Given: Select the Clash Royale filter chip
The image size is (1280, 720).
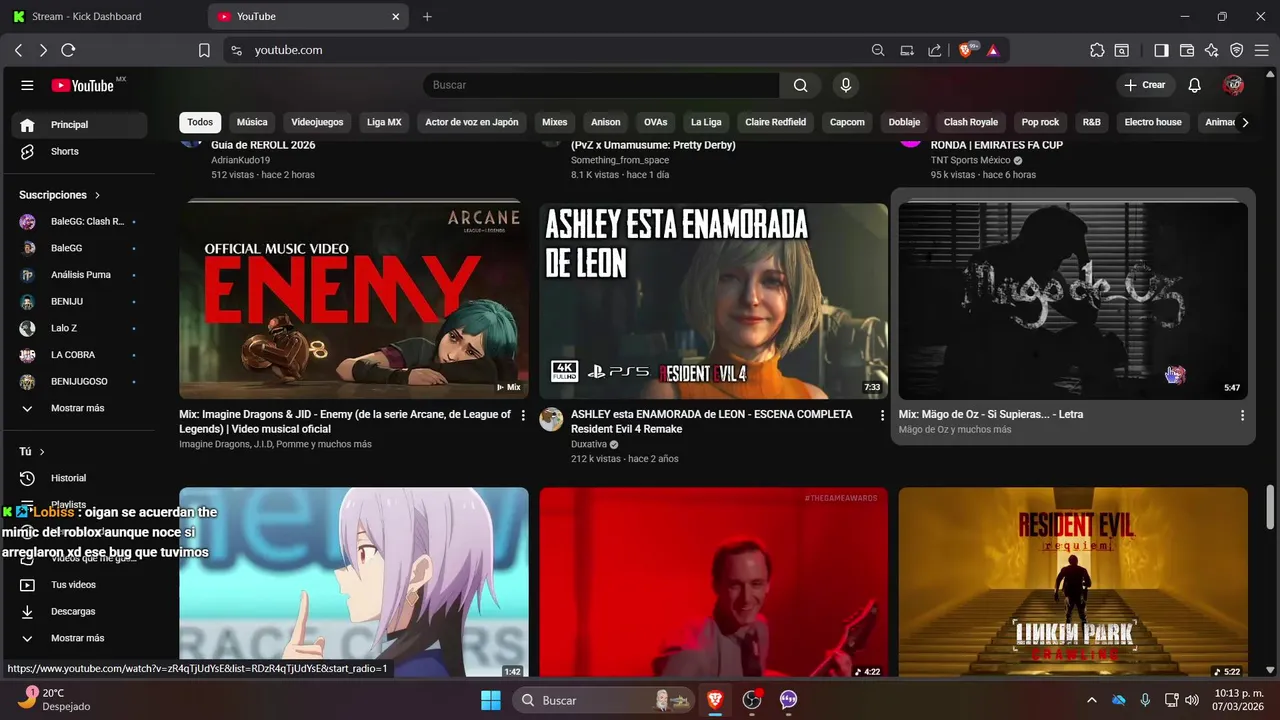Looking at the screenshot, I should (971, 122).
